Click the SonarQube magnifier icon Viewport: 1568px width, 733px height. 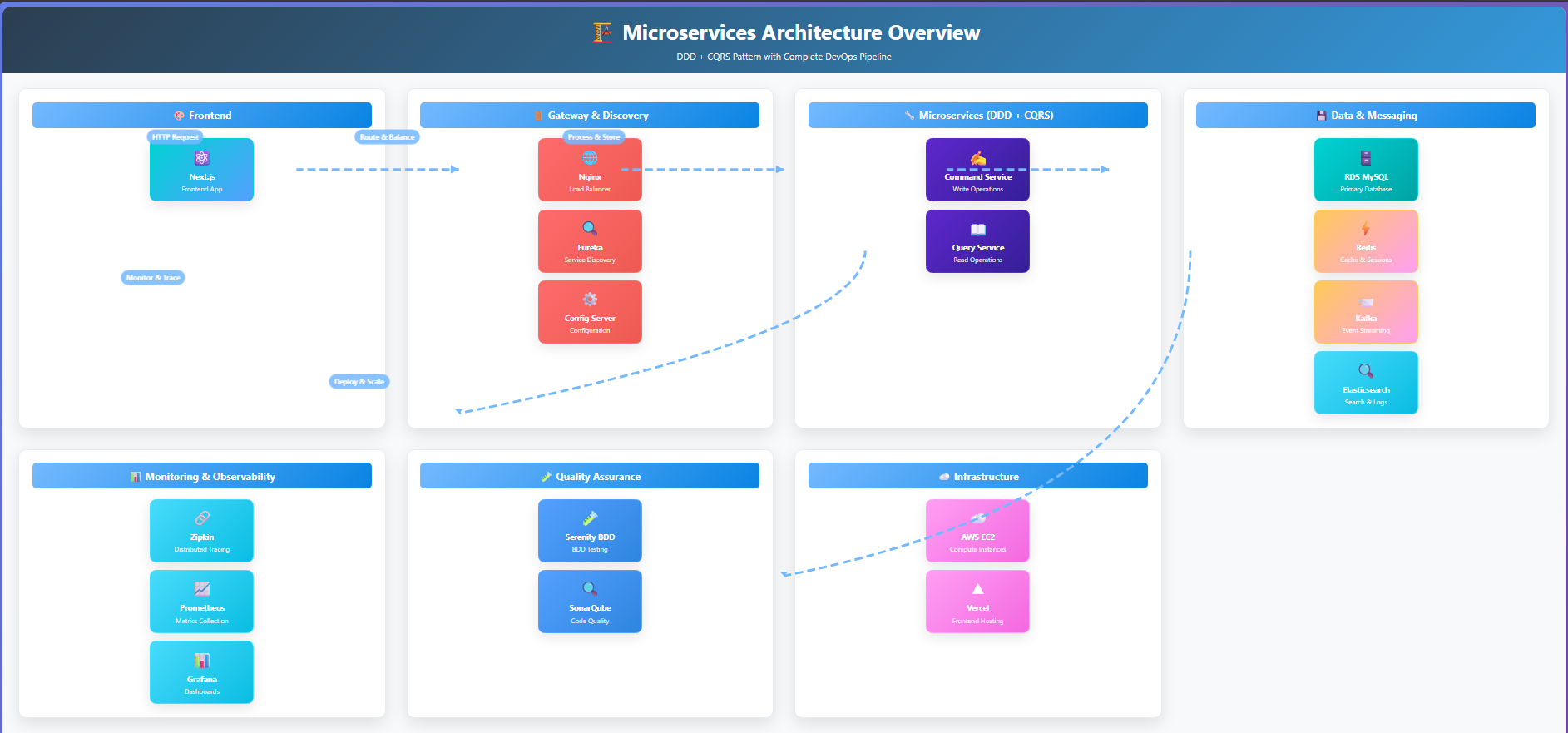click(590, 589)
